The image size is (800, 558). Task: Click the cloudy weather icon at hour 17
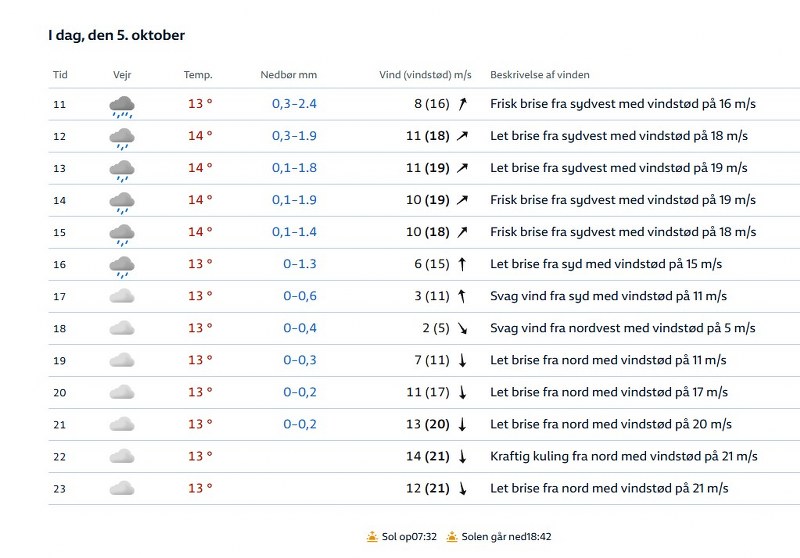click(122, 296)
